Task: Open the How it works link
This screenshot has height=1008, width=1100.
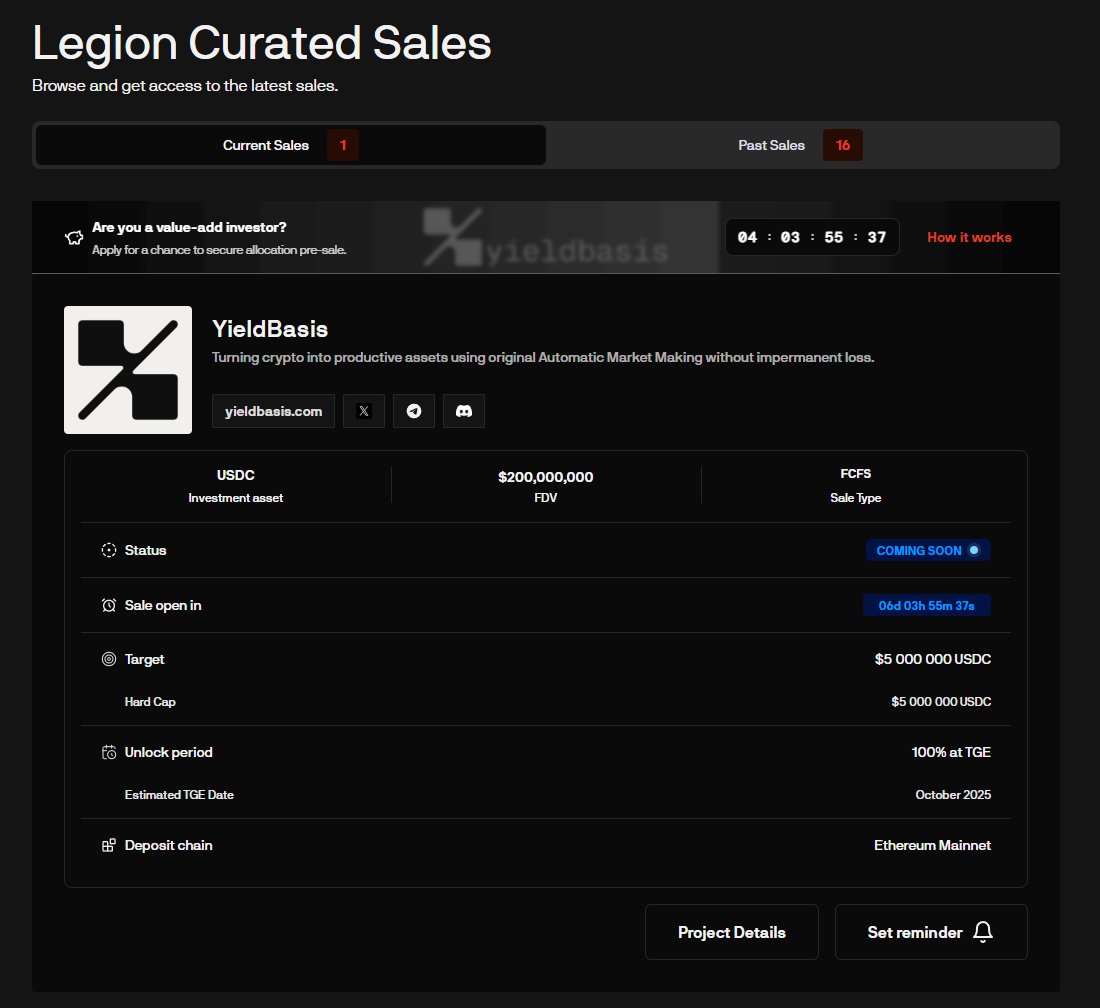Action: pyautogui.click(x=969, y=237)
